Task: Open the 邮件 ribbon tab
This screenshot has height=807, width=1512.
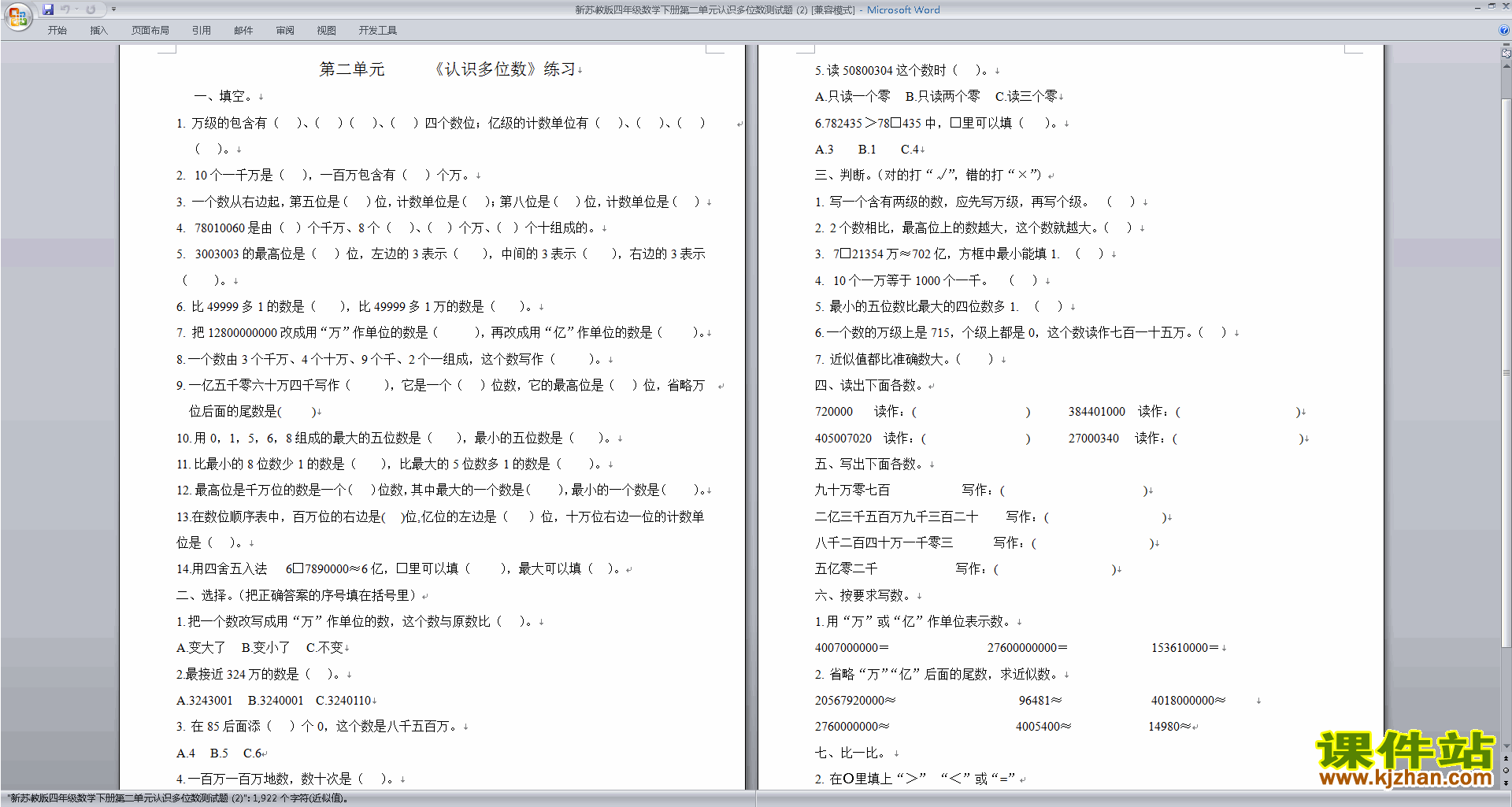Action: (243, 30)
